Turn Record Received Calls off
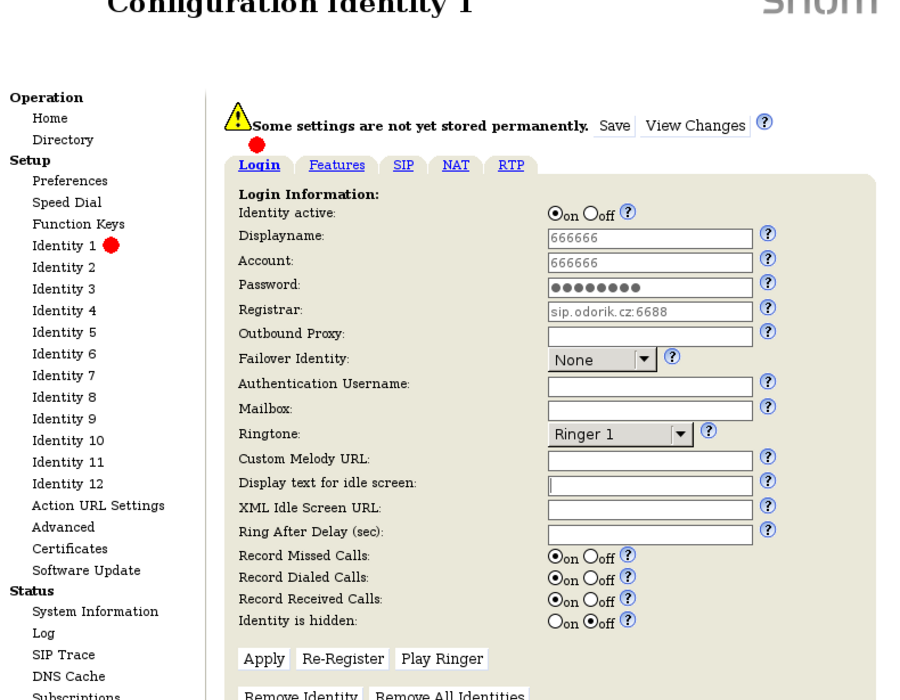Screen dimensions: 900x700 click(x=591, y=600)
